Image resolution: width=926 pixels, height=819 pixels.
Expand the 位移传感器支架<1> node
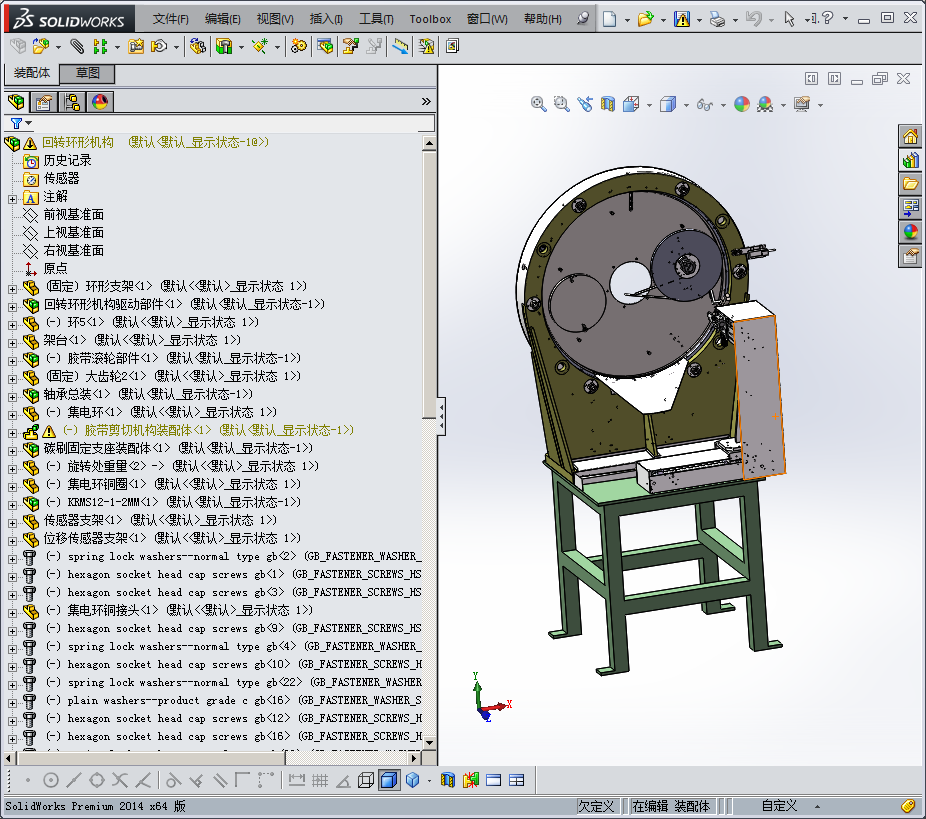pyautogui.click(x=12, y=541)
